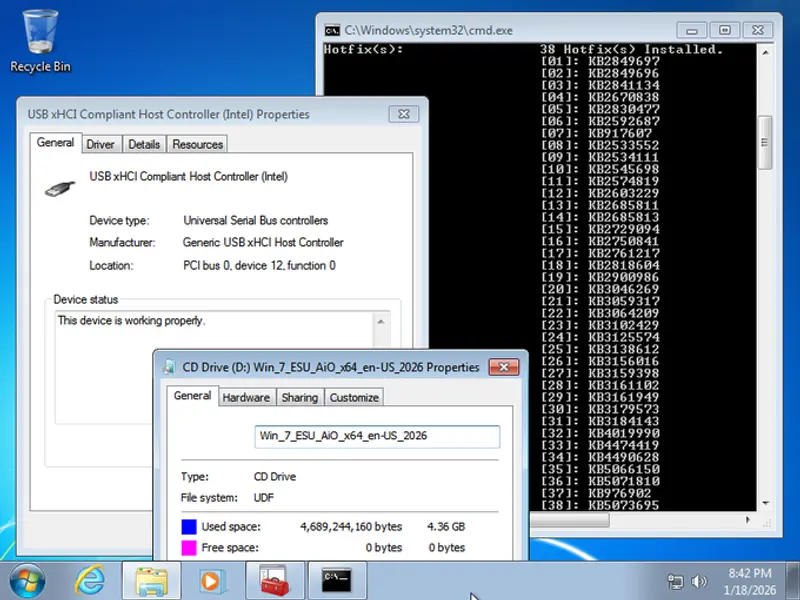Switch to the Details tab
The image size is (800, 600).
coord(144,144)
